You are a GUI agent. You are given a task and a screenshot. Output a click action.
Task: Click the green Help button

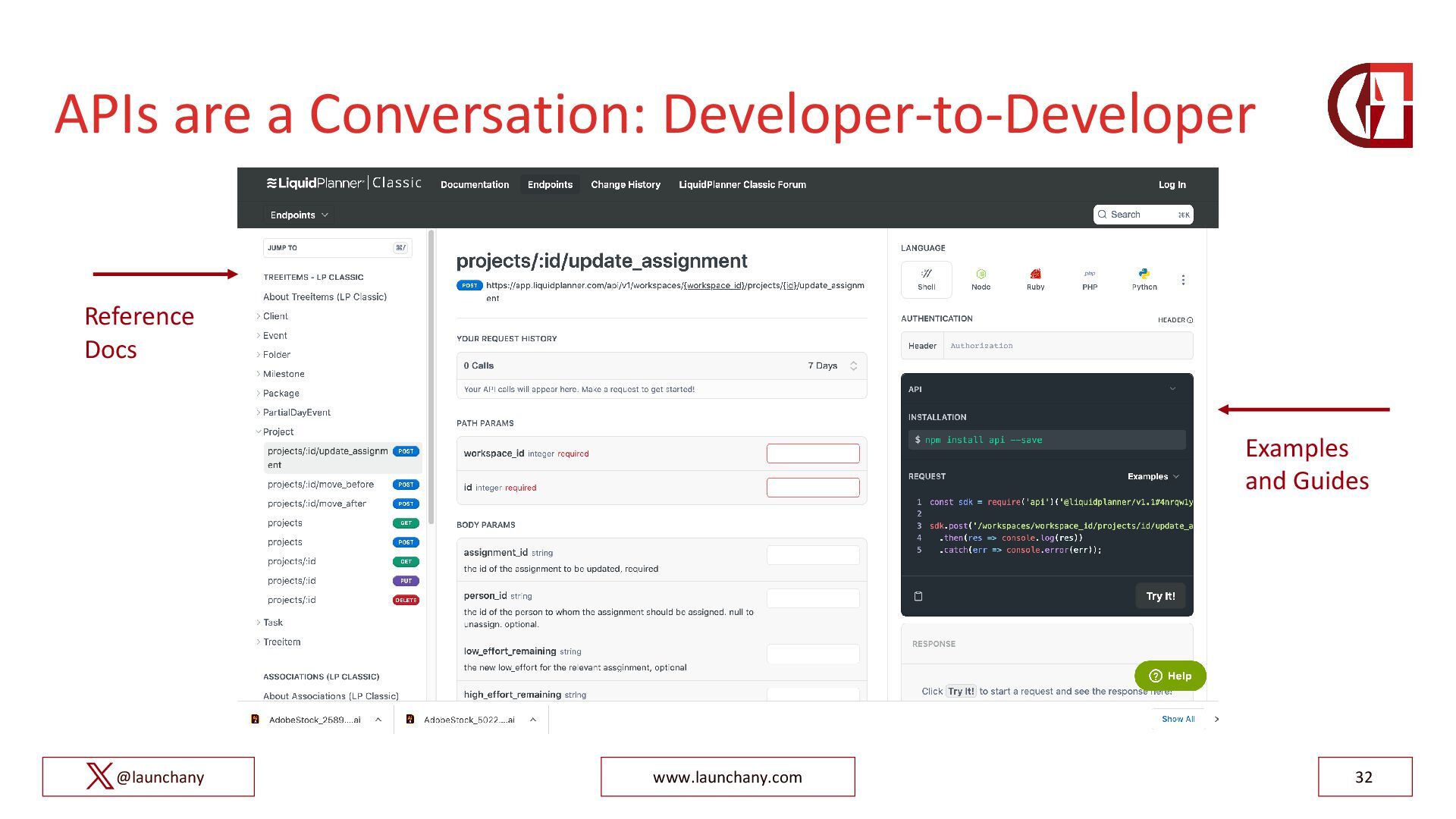1170,676
